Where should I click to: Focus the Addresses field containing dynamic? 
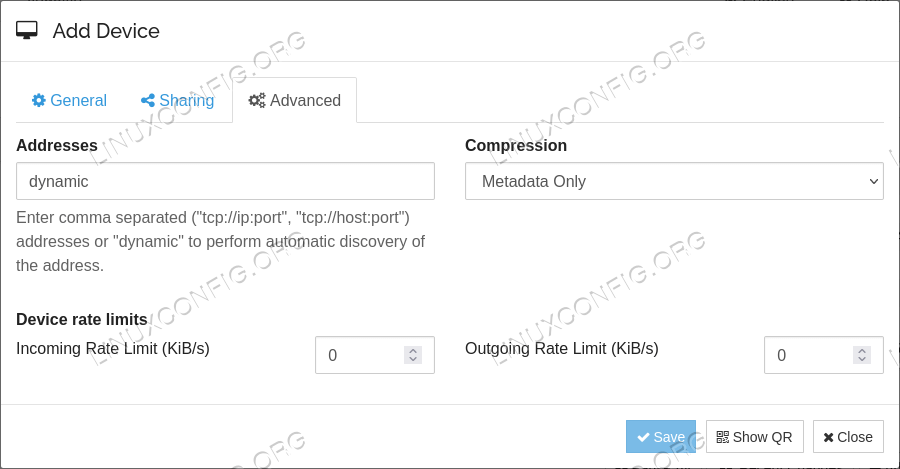tap(225, 181)
